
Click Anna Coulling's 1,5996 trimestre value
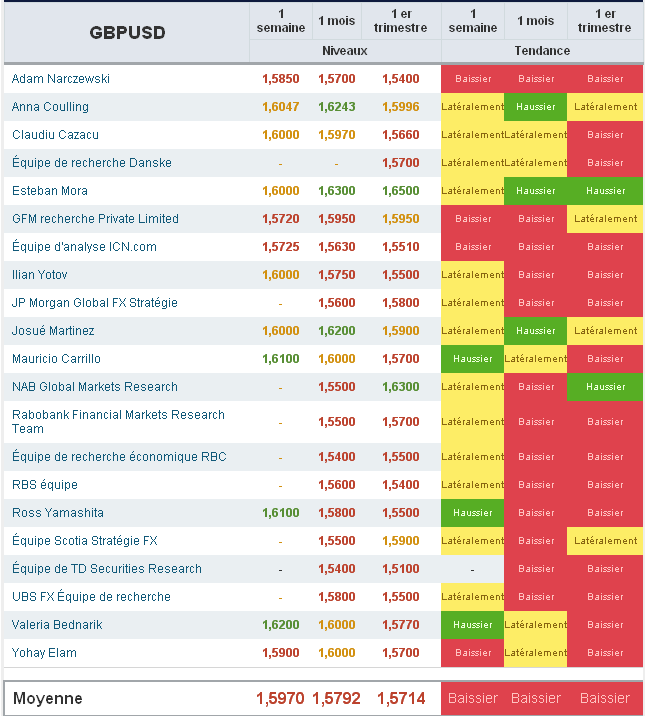[401, 107]
